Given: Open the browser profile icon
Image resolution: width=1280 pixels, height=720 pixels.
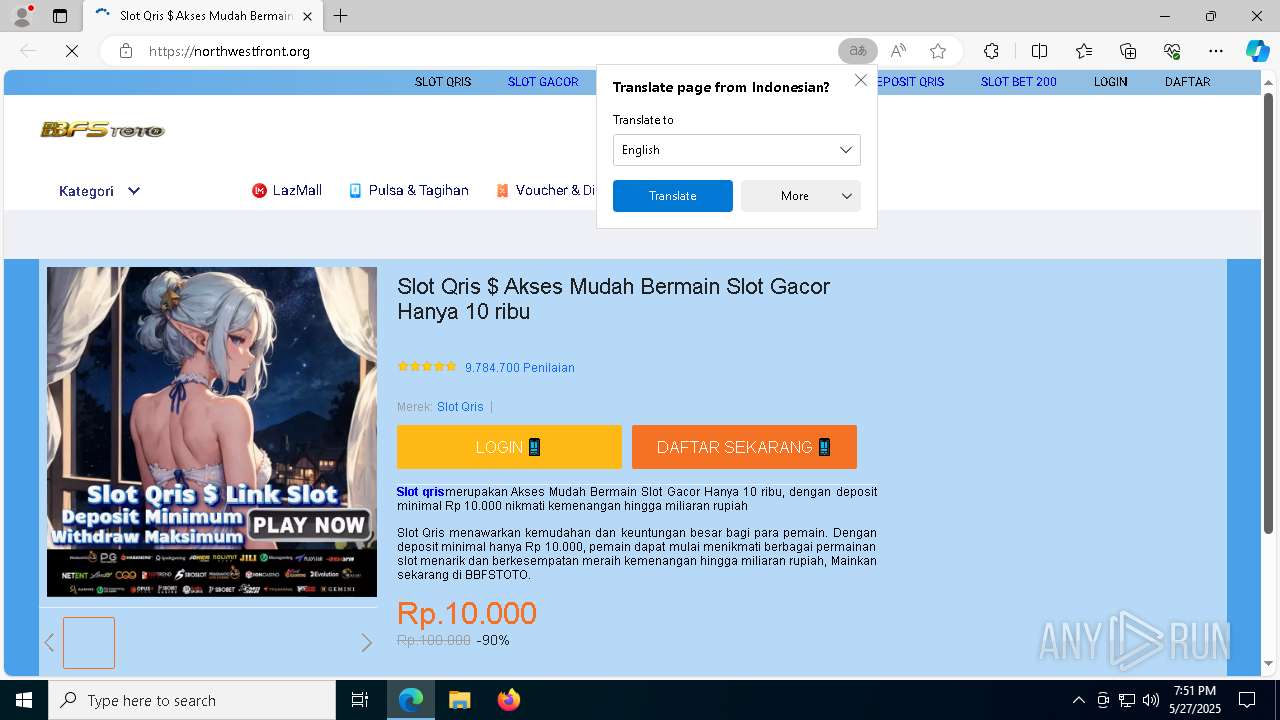Looking at the screenshot, I should pyautogui.click(x=22, y=16).
